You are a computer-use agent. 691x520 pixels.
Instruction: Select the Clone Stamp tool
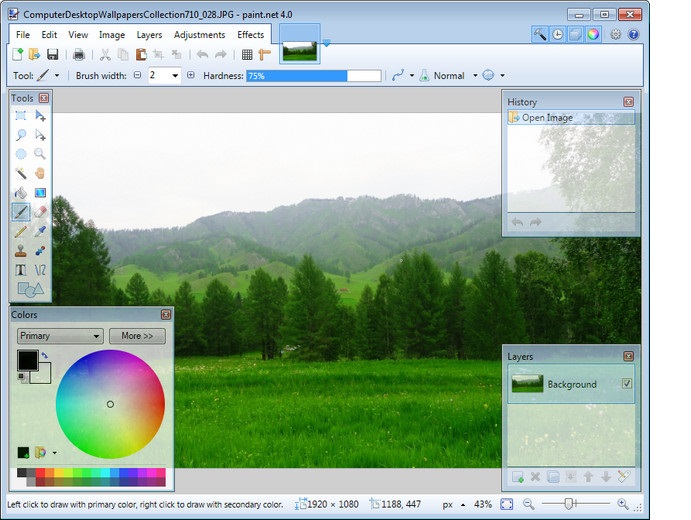(21, 251)
